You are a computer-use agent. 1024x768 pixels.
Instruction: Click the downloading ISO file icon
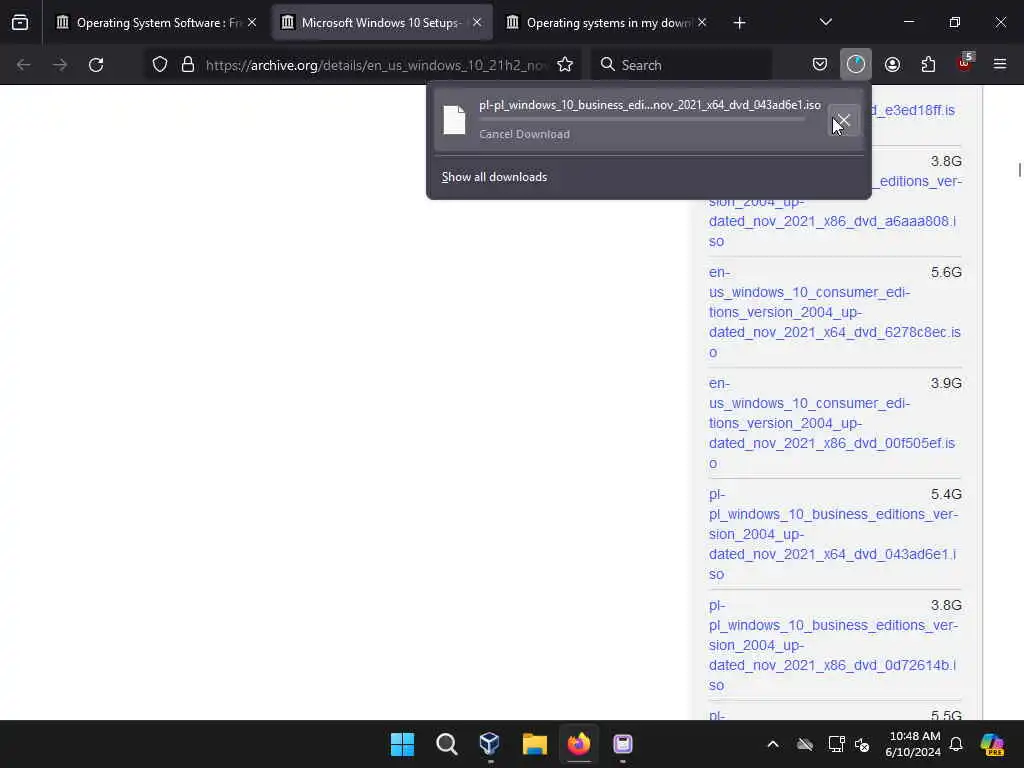tap(455, 120)
